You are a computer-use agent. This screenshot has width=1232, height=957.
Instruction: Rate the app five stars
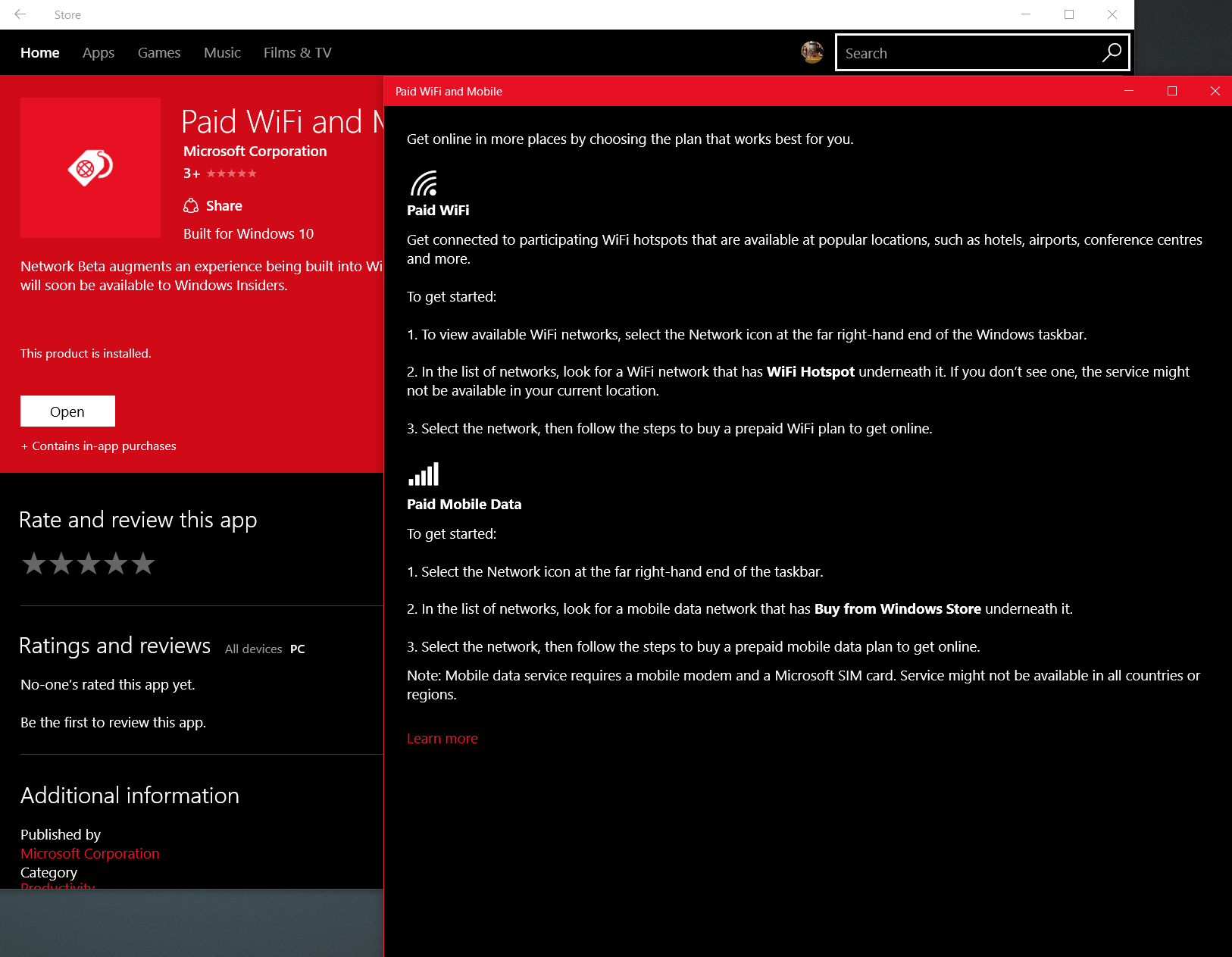(x=143, y=563)
